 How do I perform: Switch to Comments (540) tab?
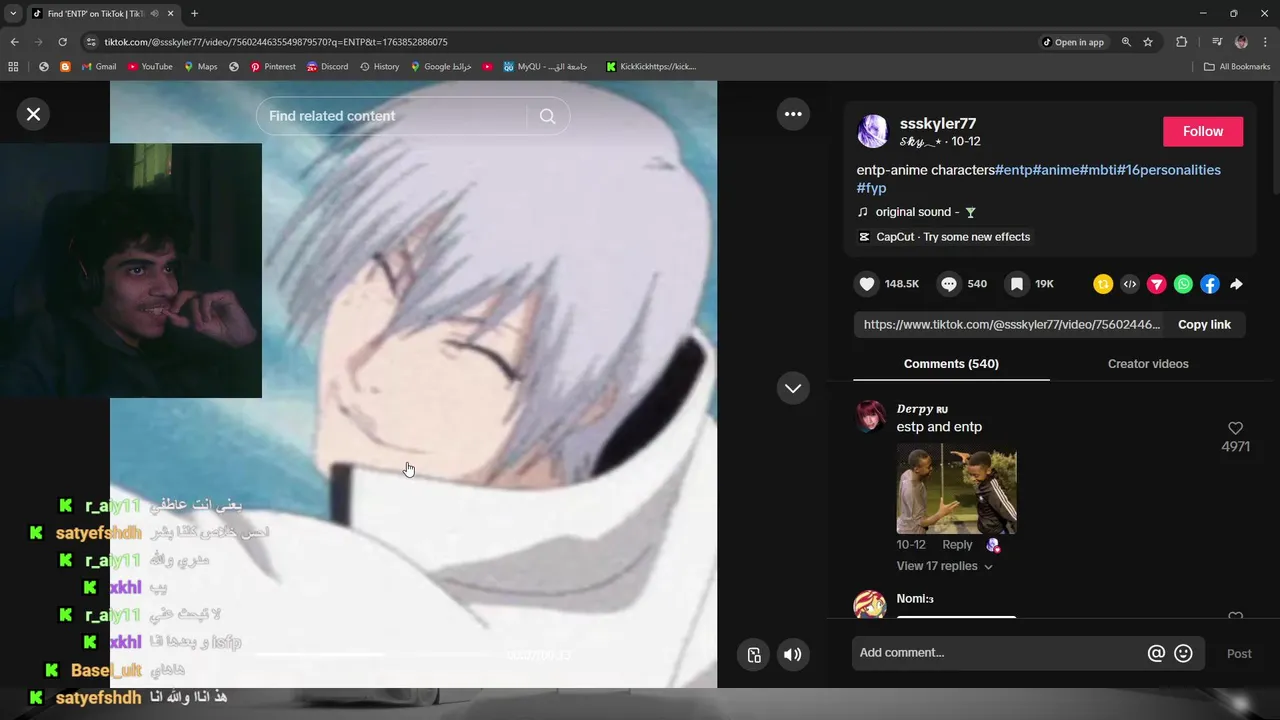click(951, 364)
